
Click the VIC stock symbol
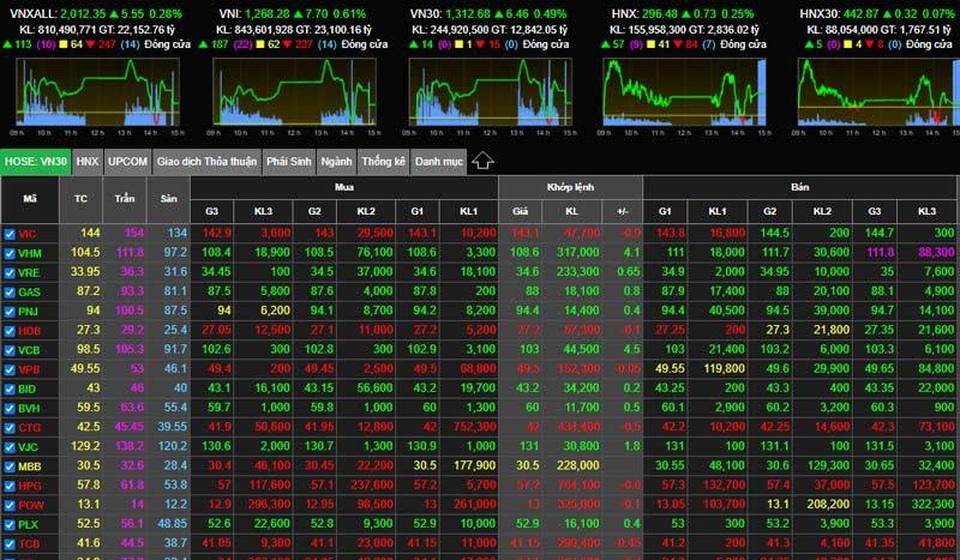27,234
